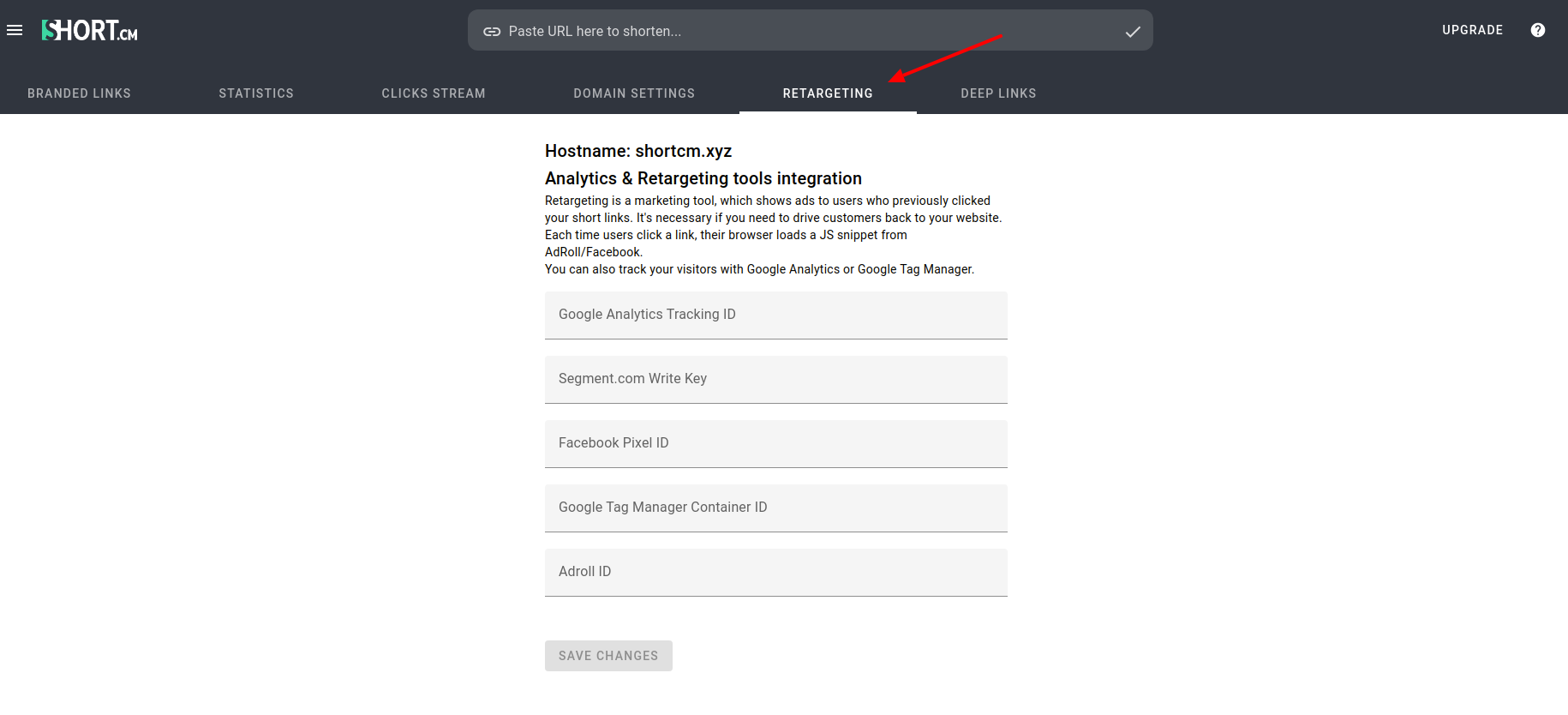Click the link icon in URL bar
This screenshot has height=715, width=1568.
(492, 32)
